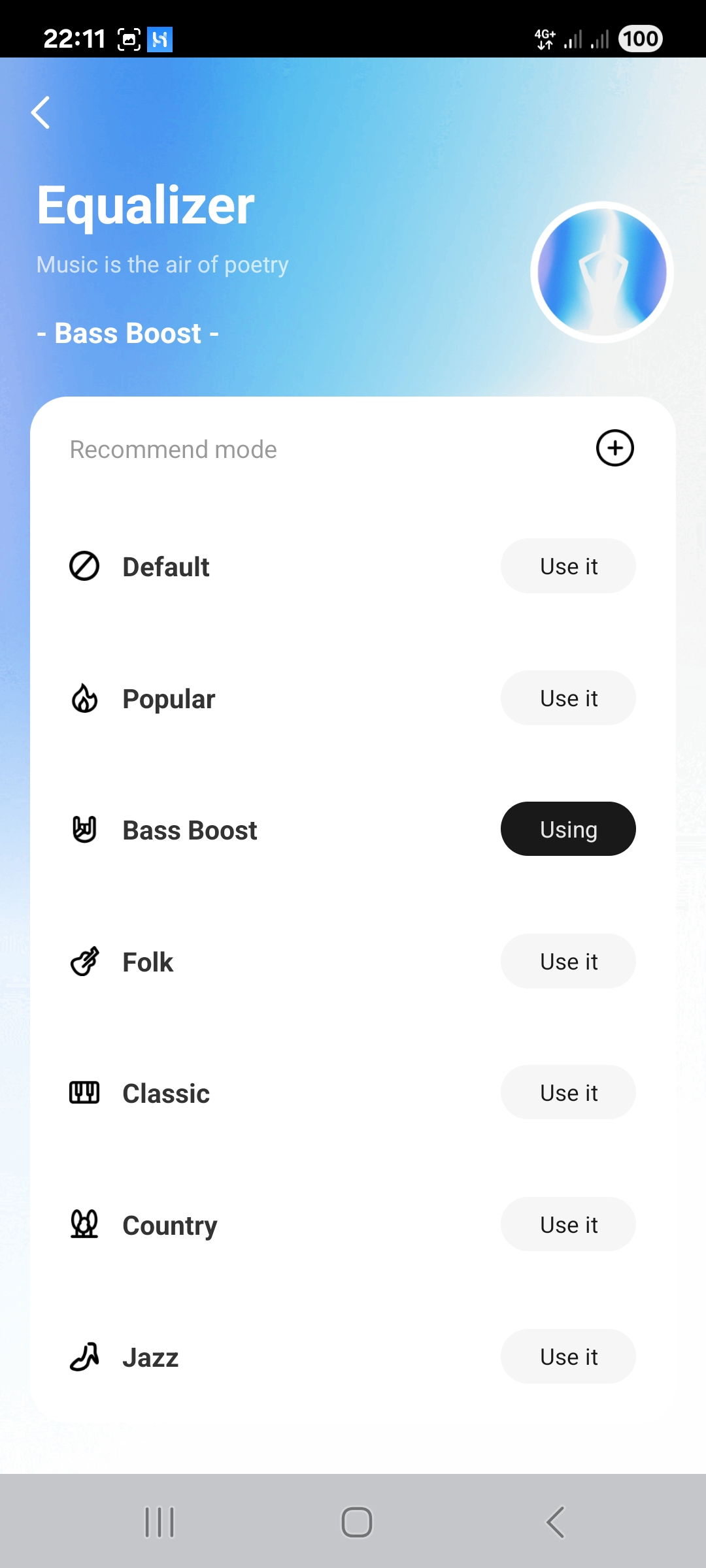This screenshot has height=1568, width=706.
Task: Tap the Jazz saxophone icon
Action: pyautogui.click(x=84, y=1356)
